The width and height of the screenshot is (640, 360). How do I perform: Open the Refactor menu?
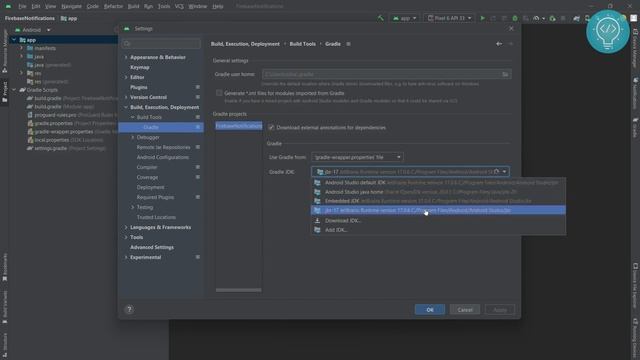113,6
